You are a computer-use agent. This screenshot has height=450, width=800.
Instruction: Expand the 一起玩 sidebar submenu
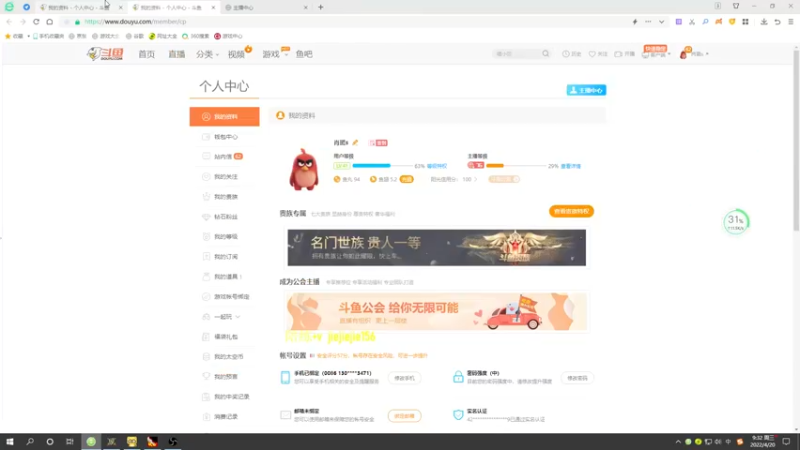(224, 317)
